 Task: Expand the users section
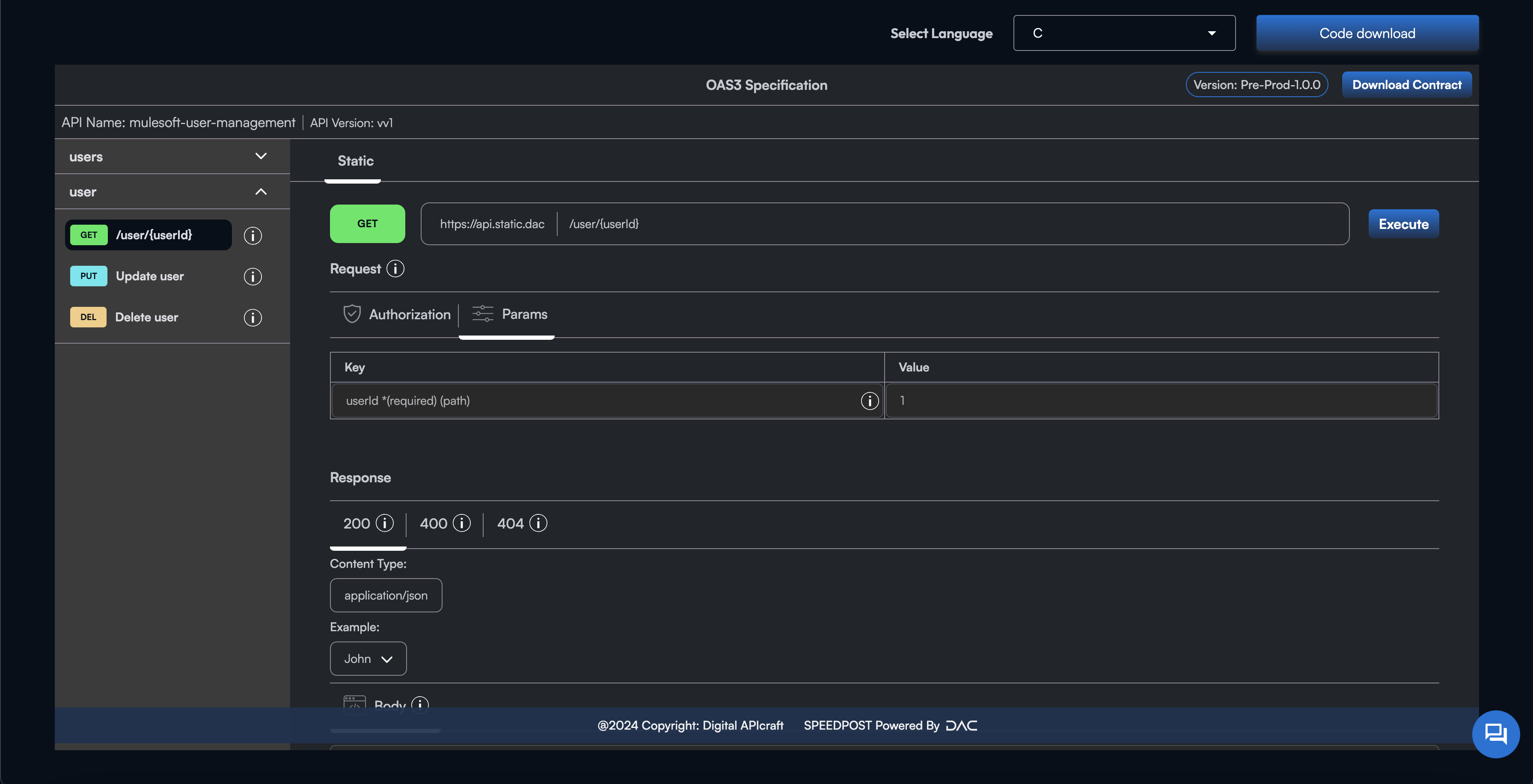point(172,157)
